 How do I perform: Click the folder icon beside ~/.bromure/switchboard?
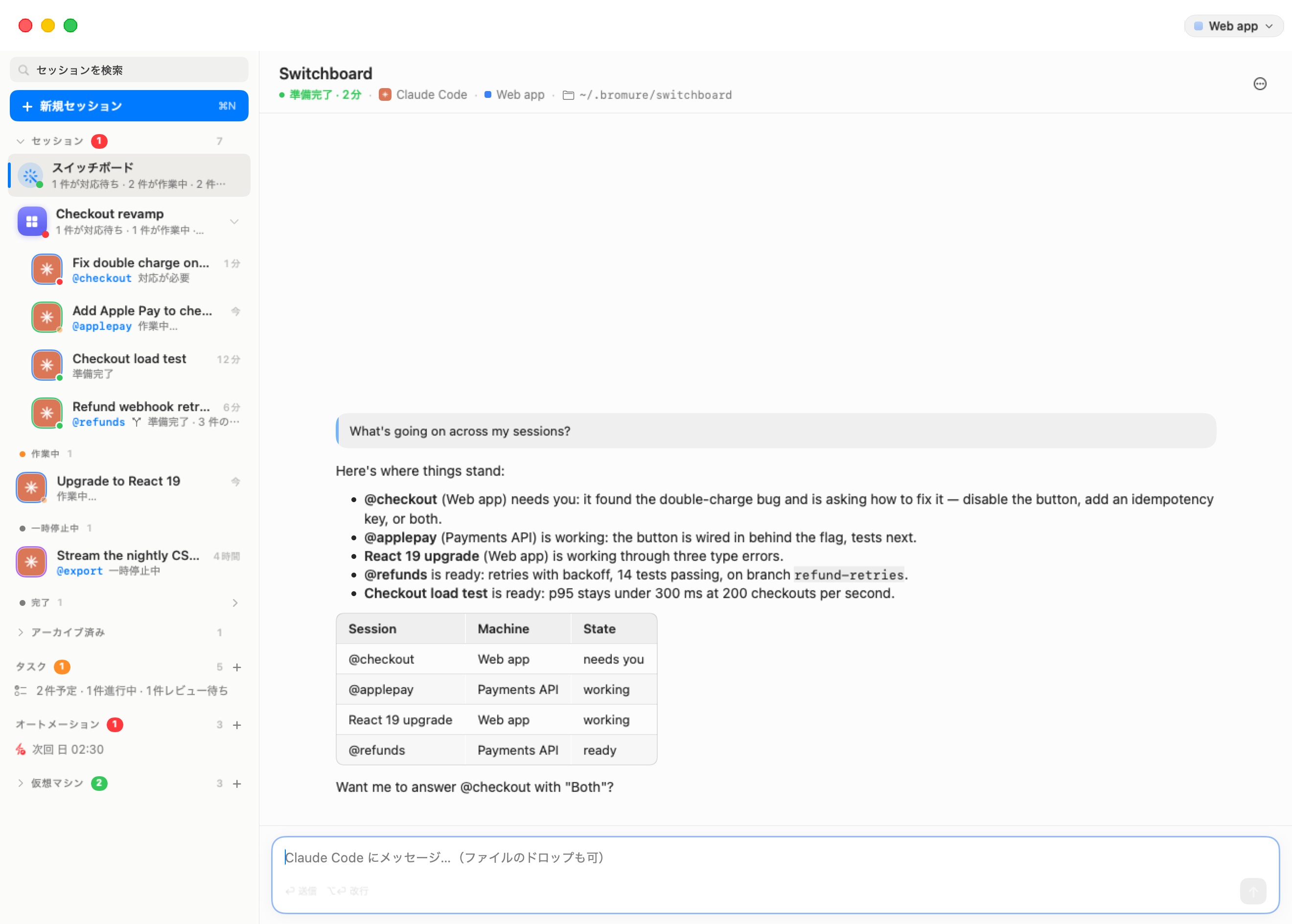(568, 95)
